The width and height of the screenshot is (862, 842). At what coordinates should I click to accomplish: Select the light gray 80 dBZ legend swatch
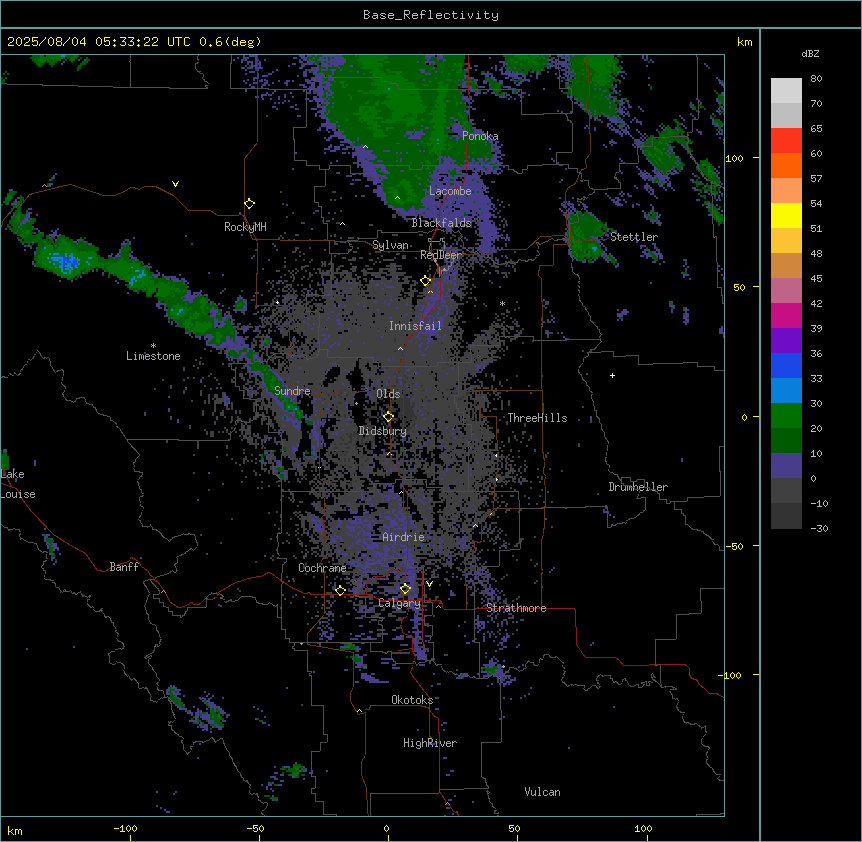tap(786, 91)
